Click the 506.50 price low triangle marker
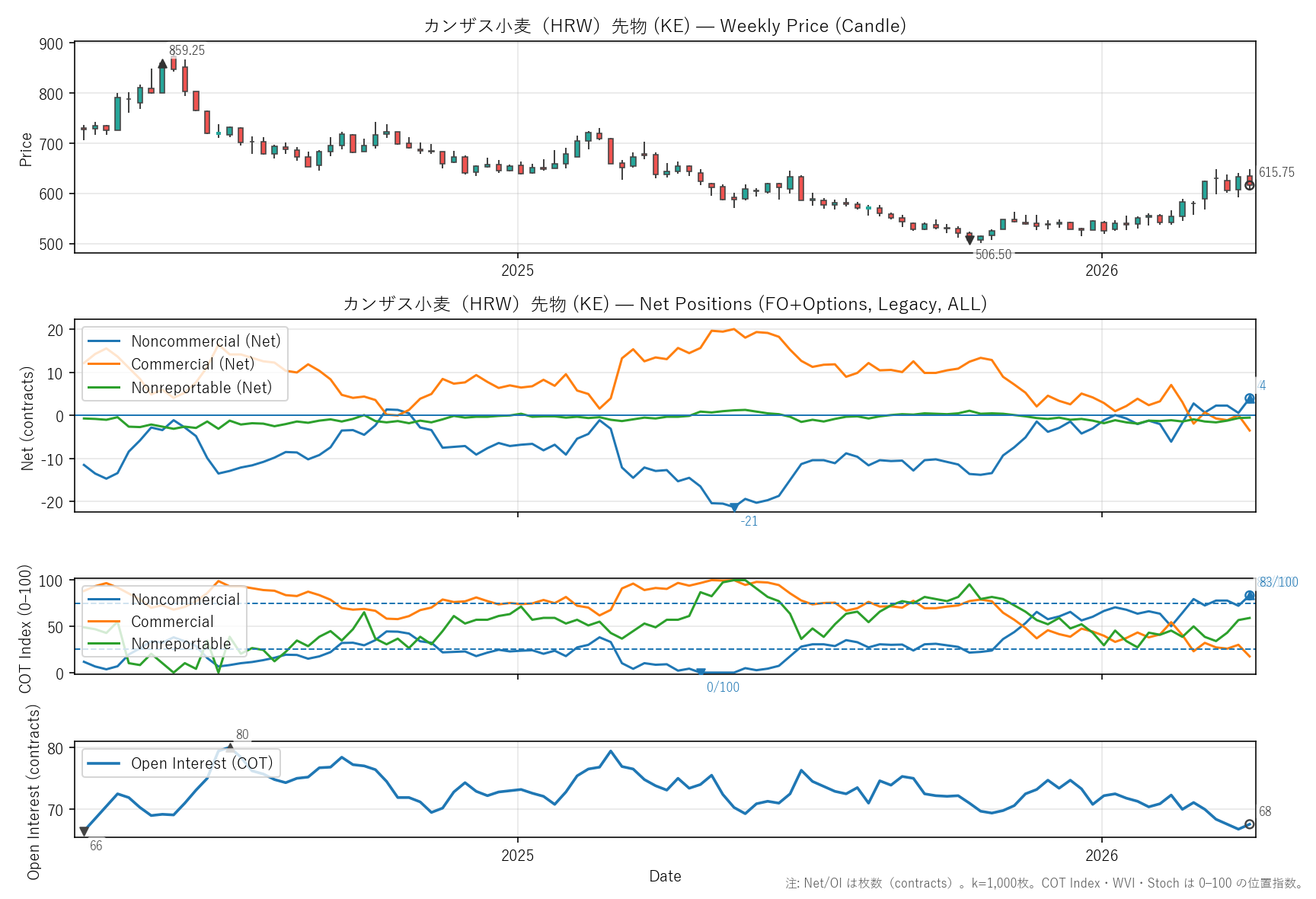 pos(969,240)
